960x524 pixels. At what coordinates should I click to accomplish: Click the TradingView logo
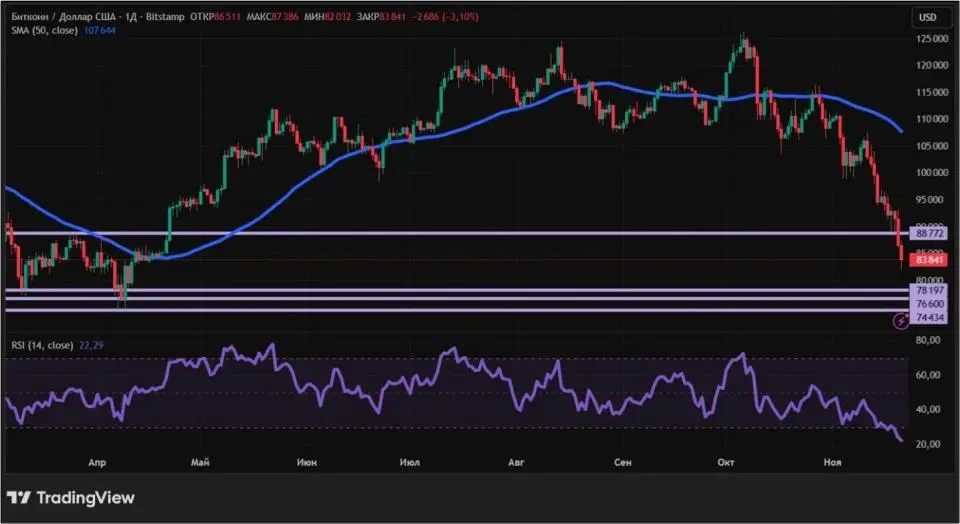tap(71, 497)
